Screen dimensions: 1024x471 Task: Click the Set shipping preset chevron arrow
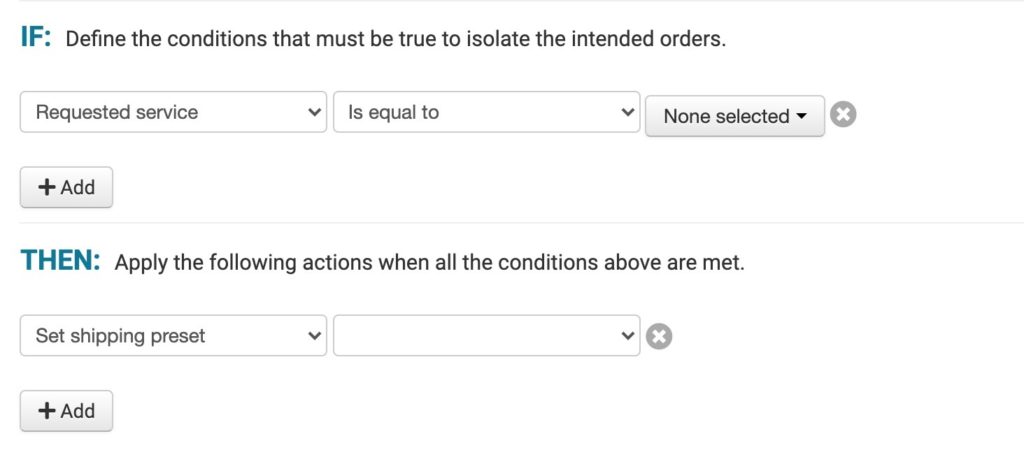(x=314, y=336)
